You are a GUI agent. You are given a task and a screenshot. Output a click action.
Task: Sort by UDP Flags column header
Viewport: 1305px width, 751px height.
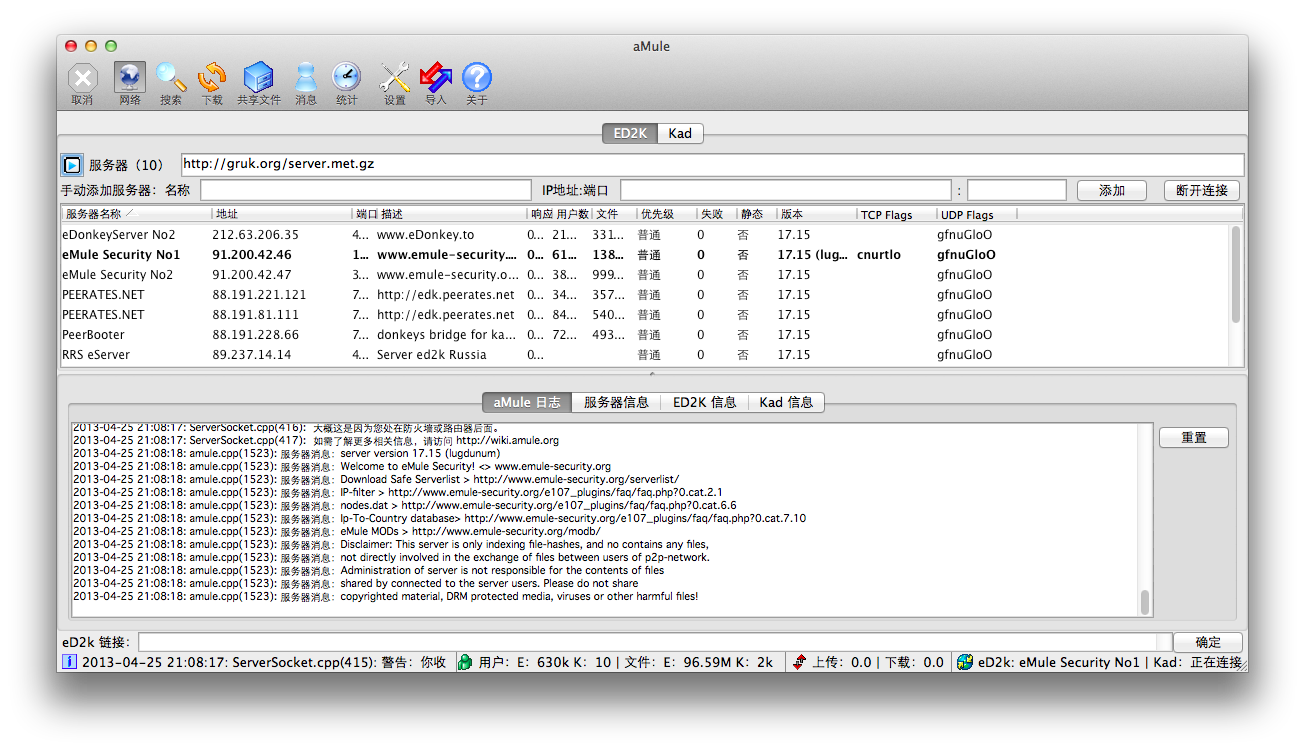coord(976,214)
